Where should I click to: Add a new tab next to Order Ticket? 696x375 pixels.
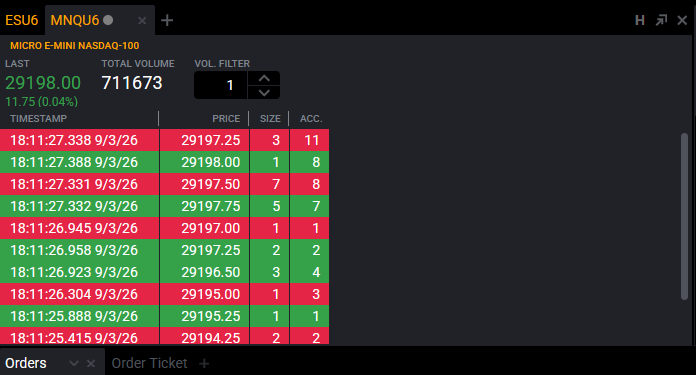pos(204,363)
